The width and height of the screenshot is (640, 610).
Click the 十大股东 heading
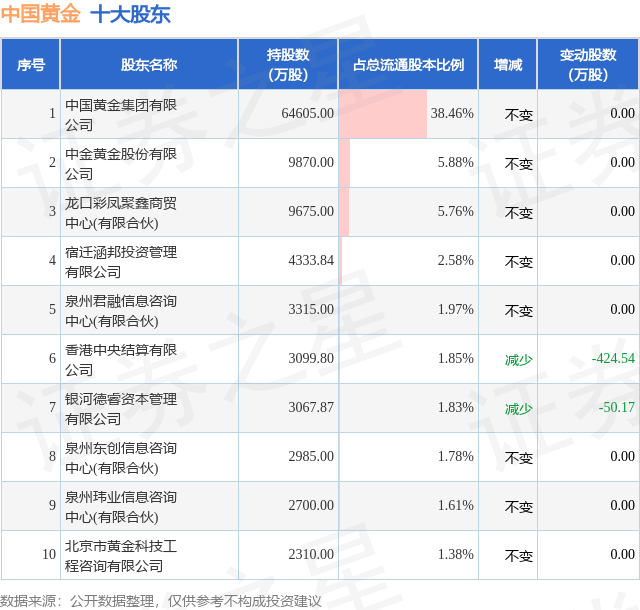click(x=130, y=14)
